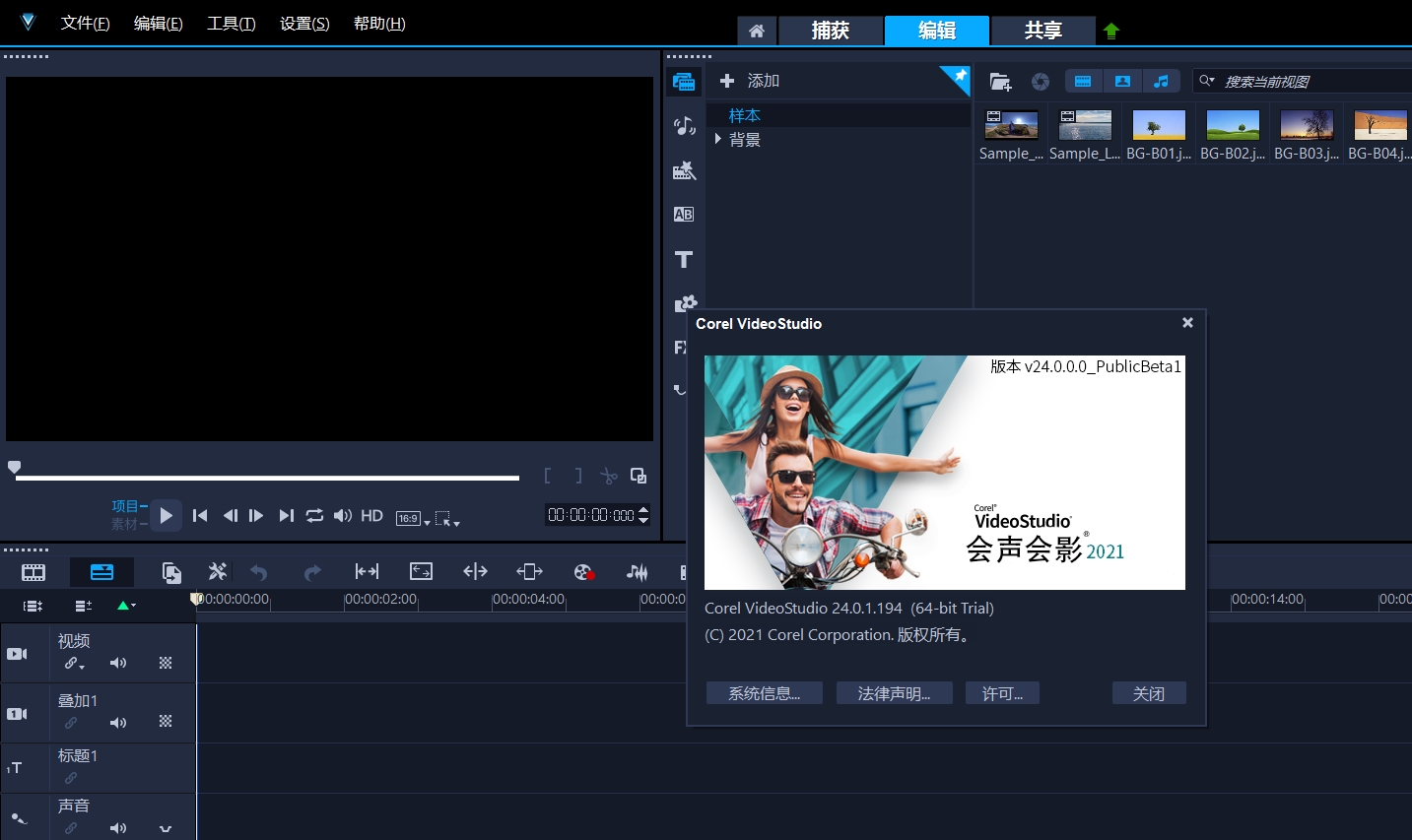Open the resize/crop mode dropdown in preview
Image resolution: width=1412 pixels, height=840 pixels.
(x=447, y=519)
